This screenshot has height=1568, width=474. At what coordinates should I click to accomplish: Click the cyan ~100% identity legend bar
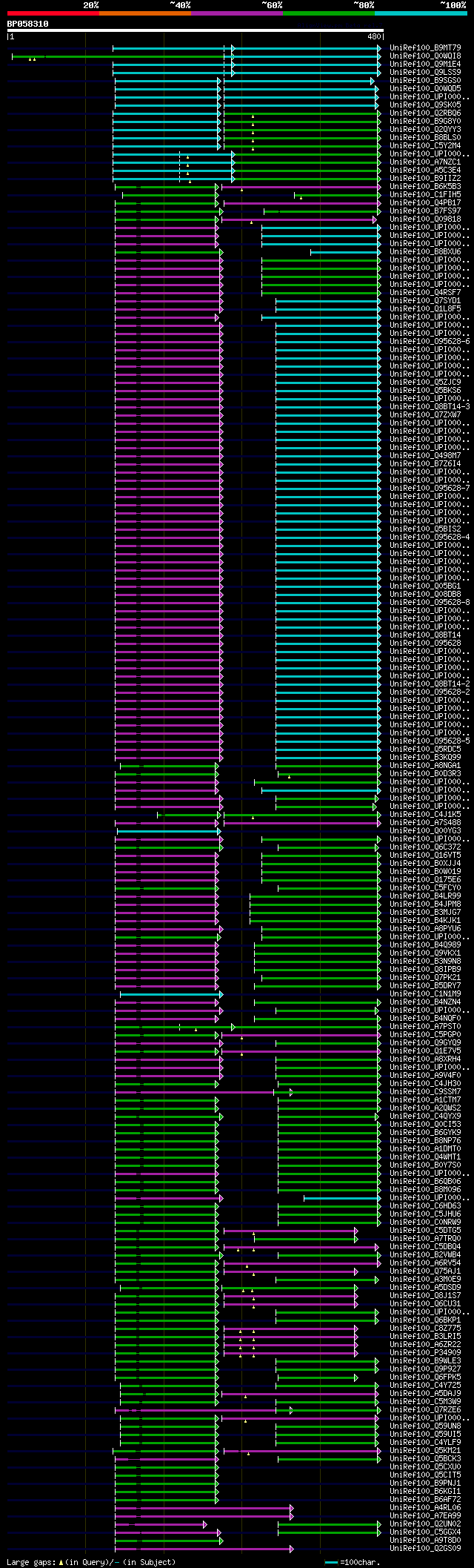pos(421,13)
